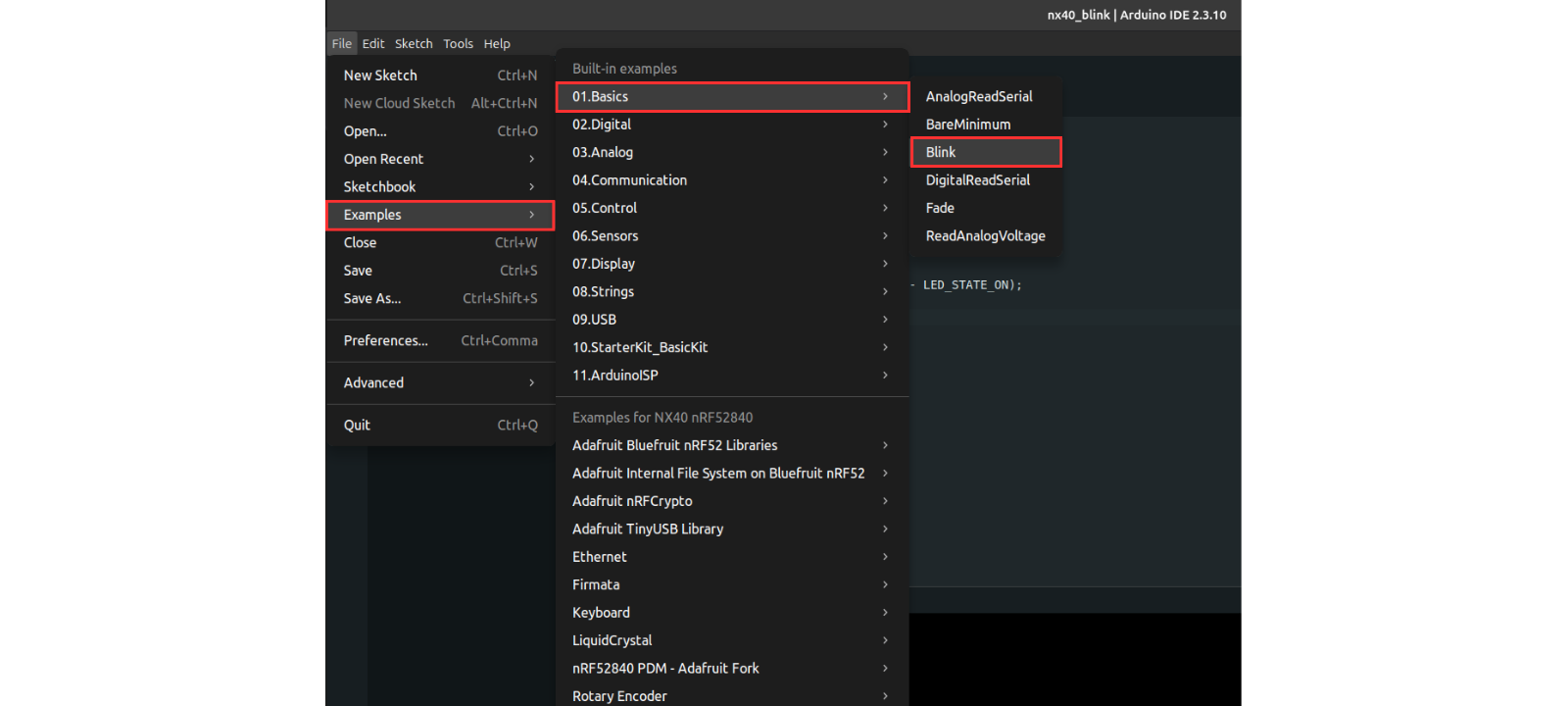Expand Adafruit Bluefruit nRF52 Libraries submenu
The height and width of the screenshot is (706, 1568).
click(x=732, y=446)
